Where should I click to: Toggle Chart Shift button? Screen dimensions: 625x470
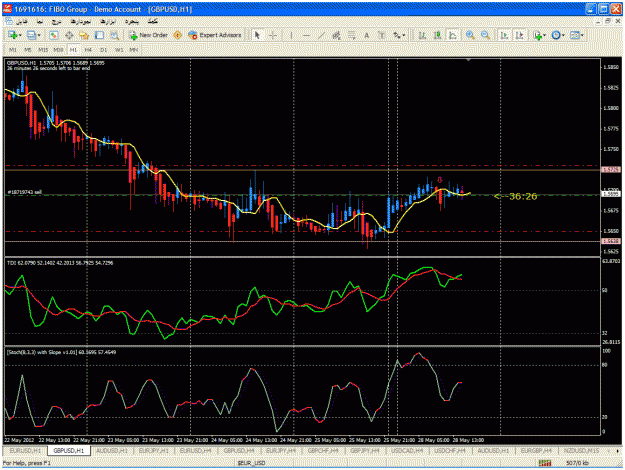tap(519, 35)
